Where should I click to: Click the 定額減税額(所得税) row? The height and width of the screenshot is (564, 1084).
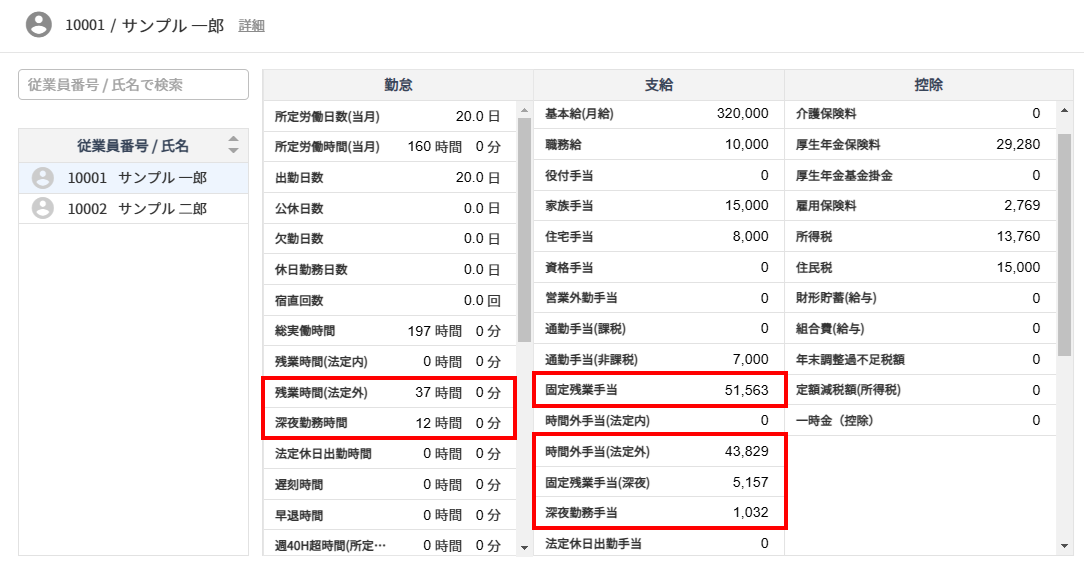(x=920, y=390)
